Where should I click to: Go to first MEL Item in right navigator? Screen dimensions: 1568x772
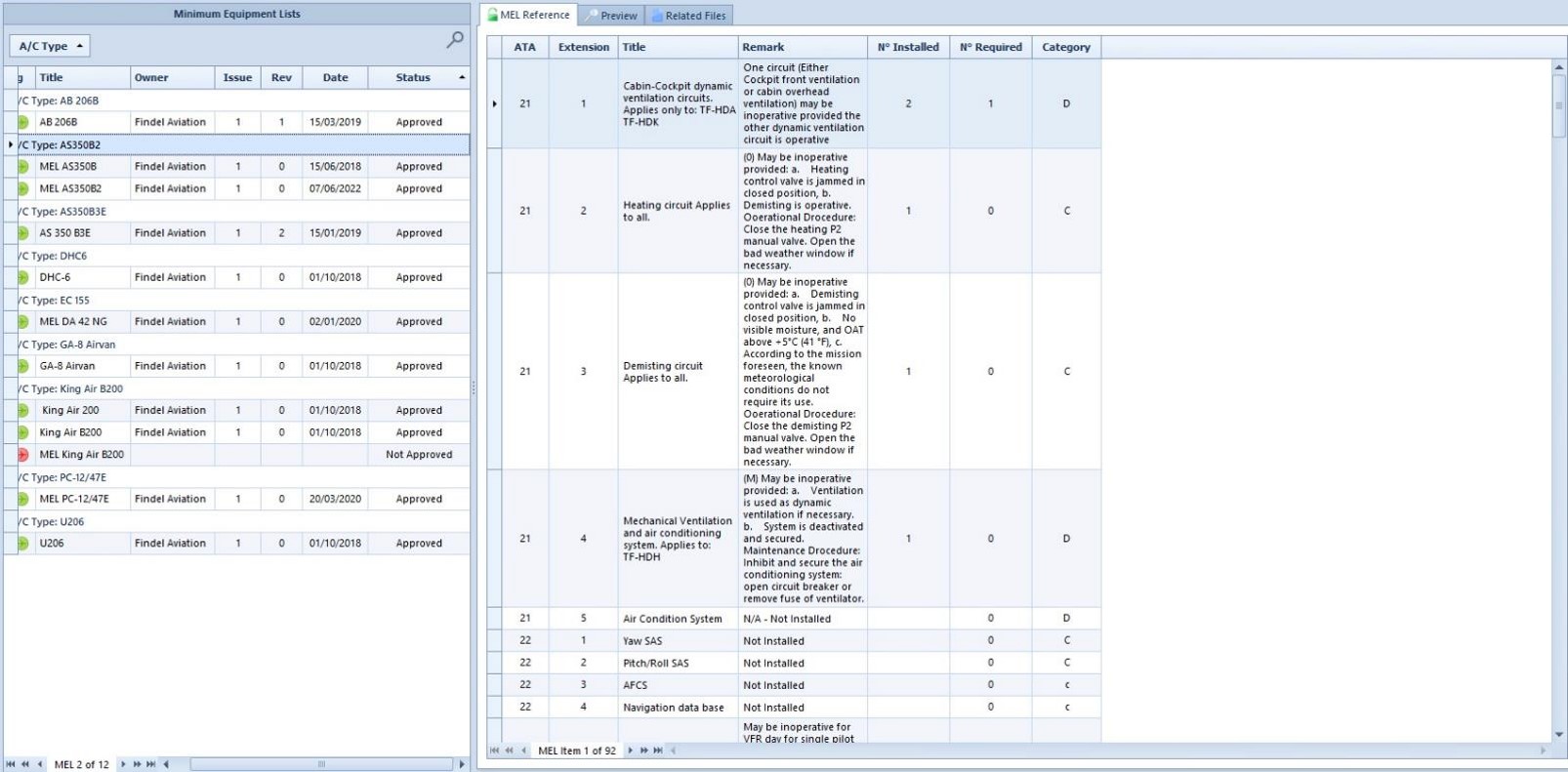[x=494, y=751]
